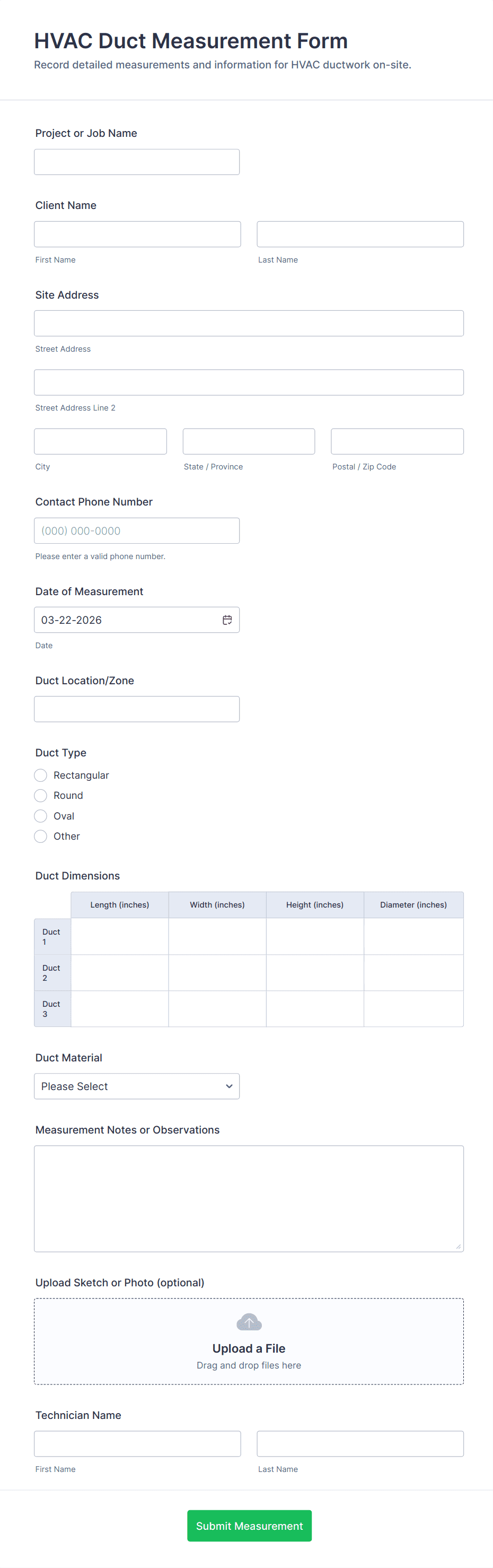Click Duct 3 Diameter cell

pos(413,1008)
